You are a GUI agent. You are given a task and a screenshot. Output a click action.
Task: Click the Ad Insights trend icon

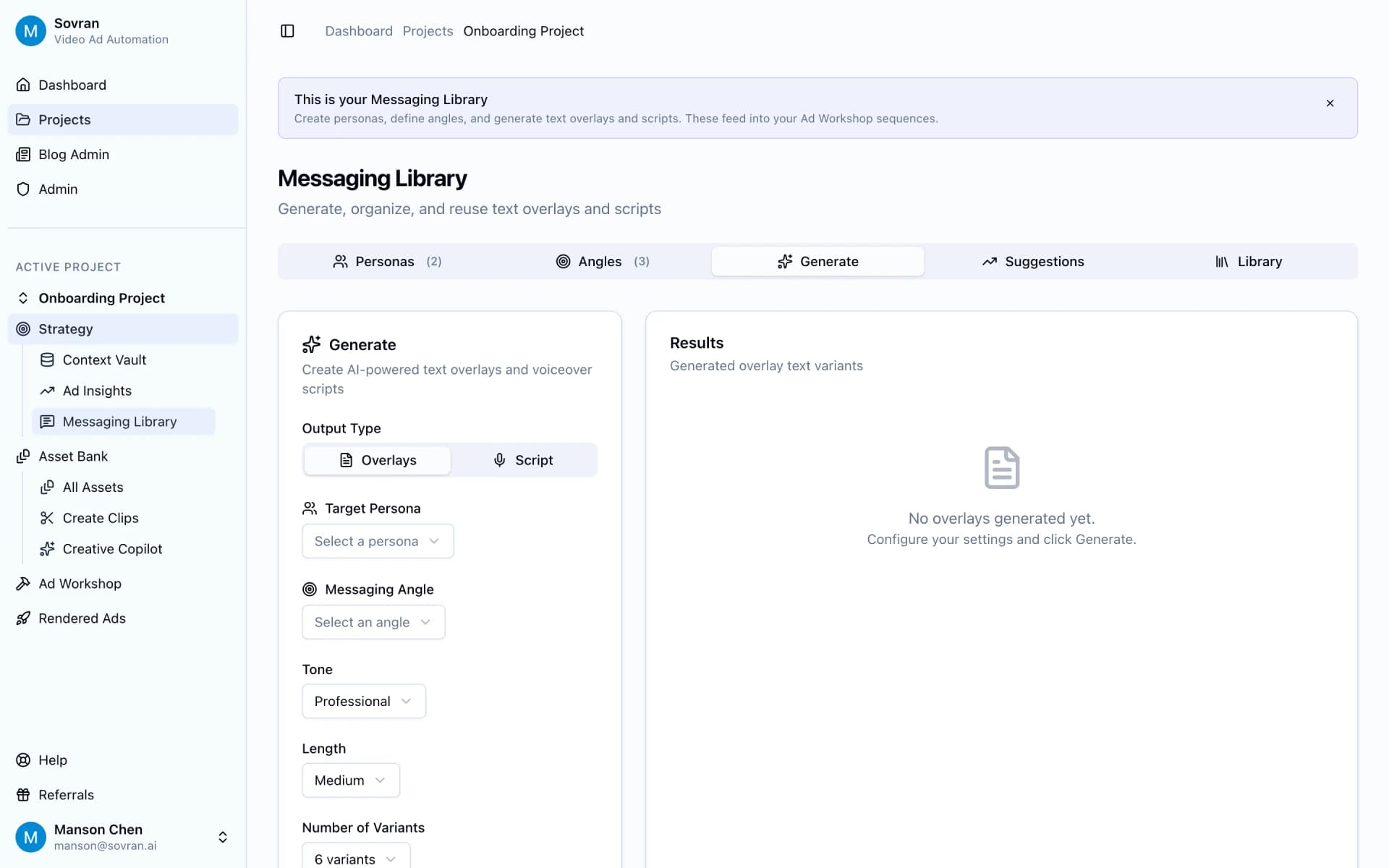coord(47,391)
